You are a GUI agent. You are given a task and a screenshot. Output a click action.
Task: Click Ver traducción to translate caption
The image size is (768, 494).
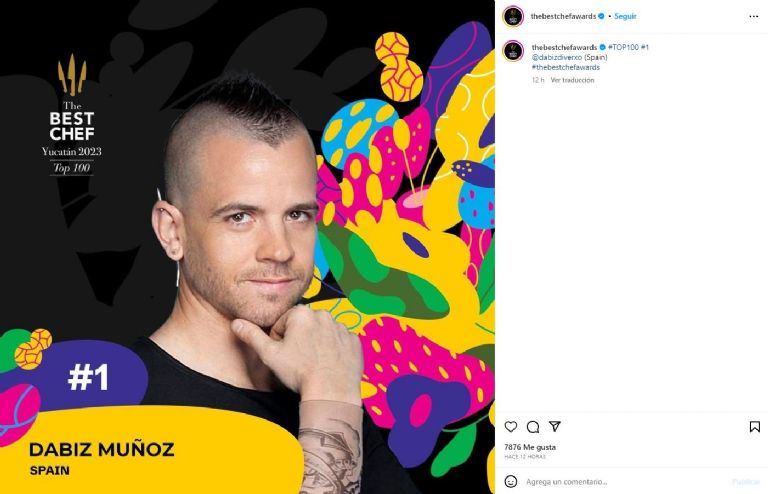coord(572,80)
